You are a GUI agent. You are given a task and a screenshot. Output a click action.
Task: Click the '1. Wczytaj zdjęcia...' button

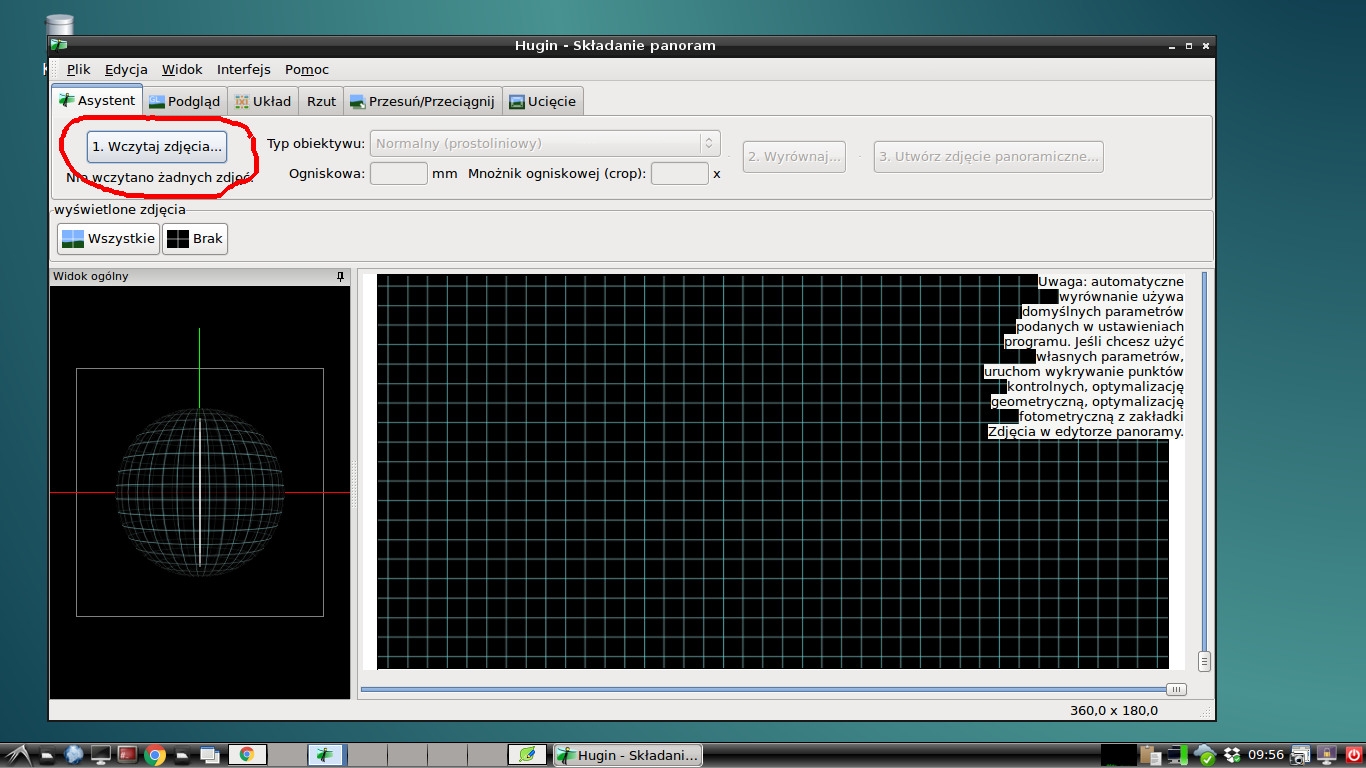pos(157,146)
